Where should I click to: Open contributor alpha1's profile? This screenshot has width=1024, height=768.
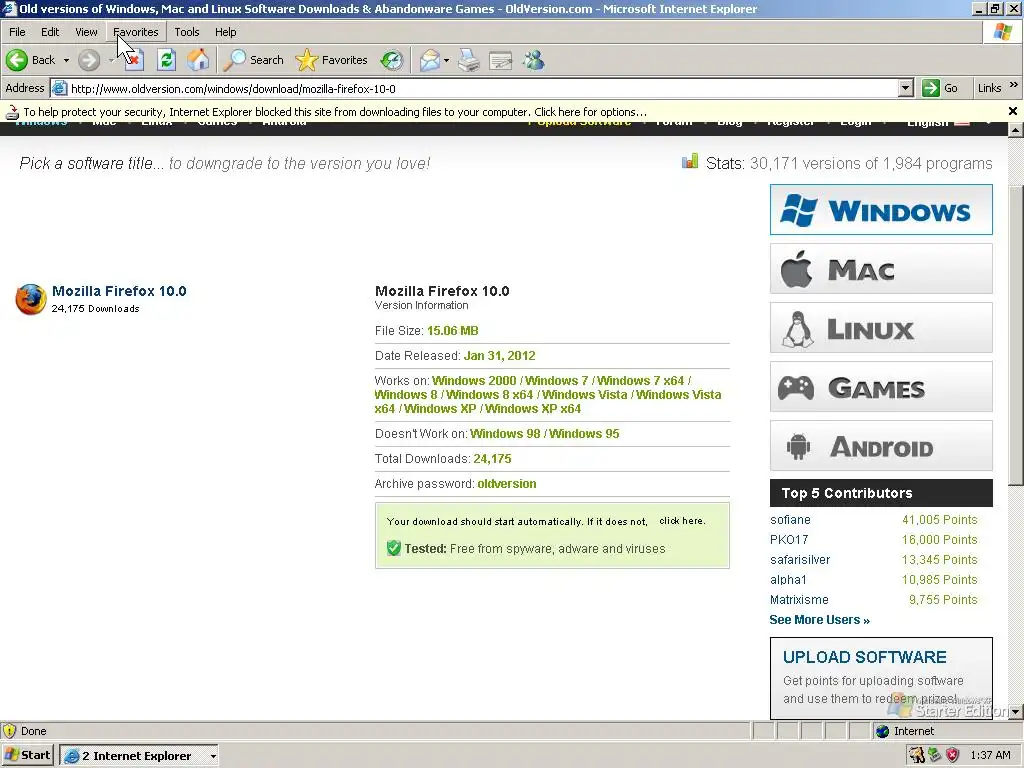tap(788, 580)
